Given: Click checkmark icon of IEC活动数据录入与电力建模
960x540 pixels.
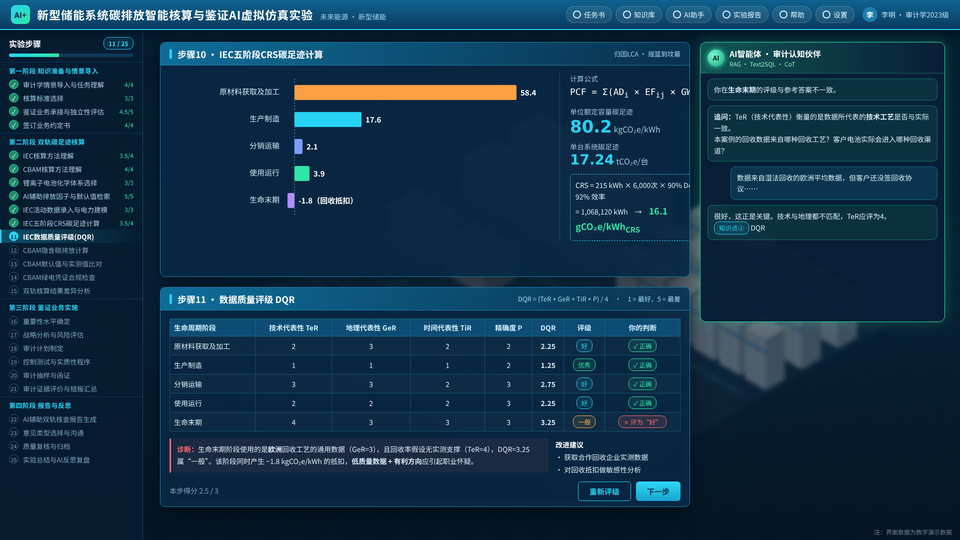Looking at the screenshot, I should tap(13, 209).
